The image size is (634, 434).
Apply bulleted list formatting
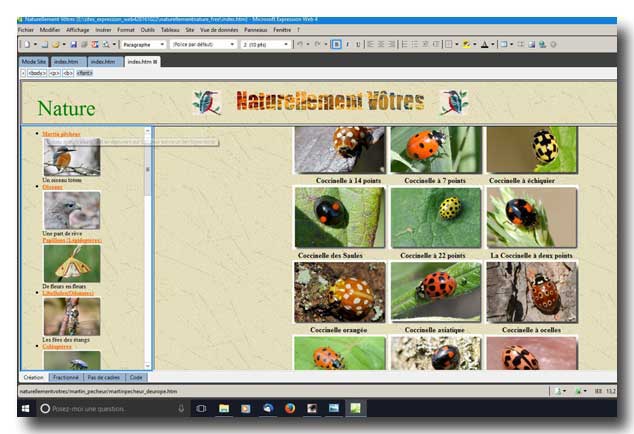tap(415, 44)
